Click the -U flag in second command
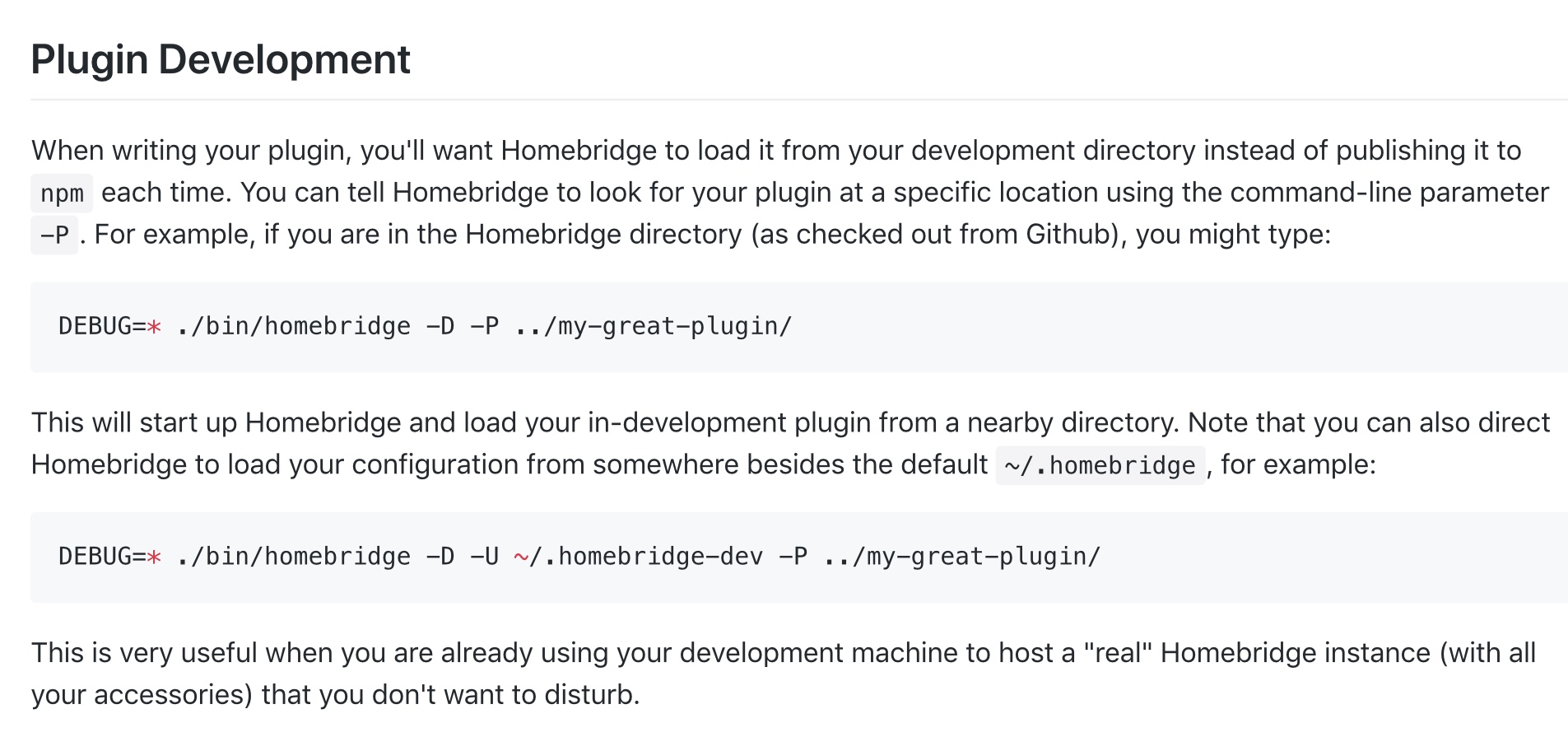Screen dimensions: 1568x737 tap(484, 557)
